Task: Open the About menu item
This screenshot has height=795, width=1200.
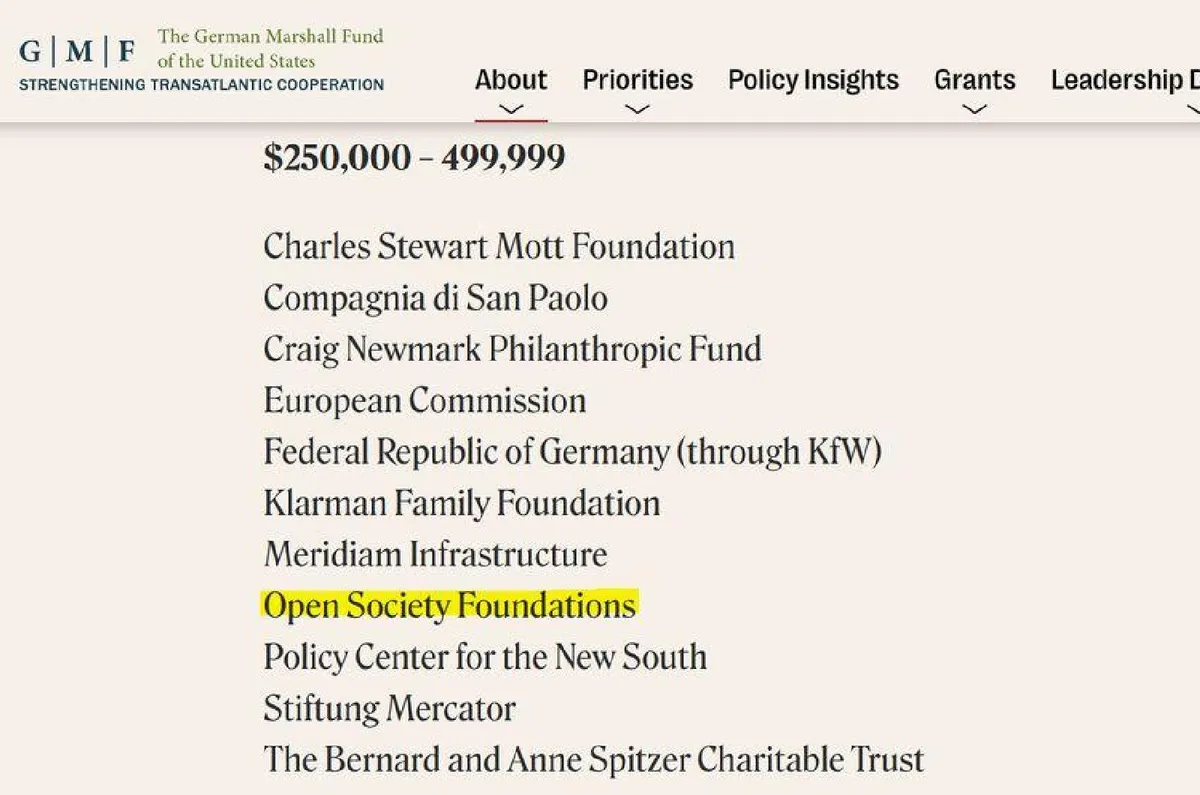Action: pos(511,80)
